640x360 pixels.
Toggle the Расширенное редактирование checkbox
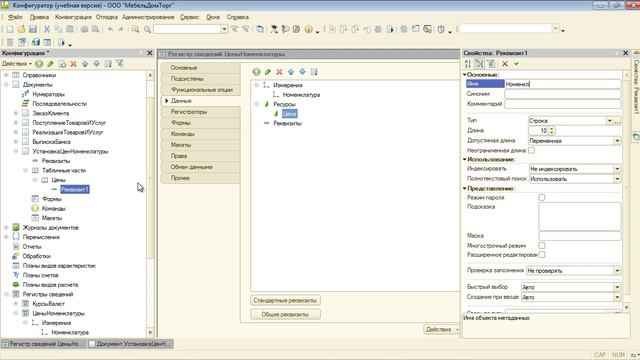point(542,254)
